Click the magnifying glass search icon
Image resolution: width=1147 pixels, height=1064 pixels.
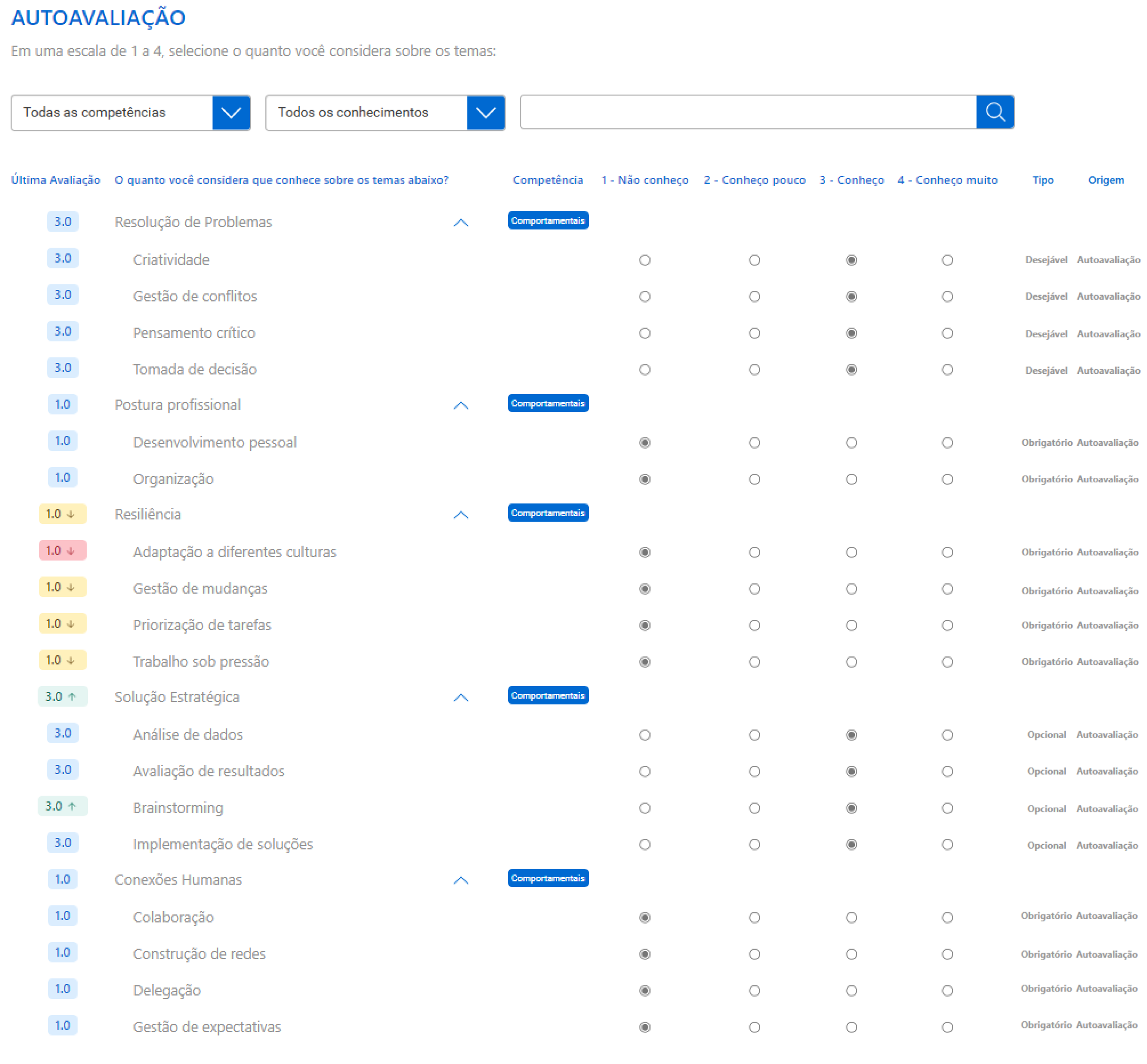coord(995,112)
